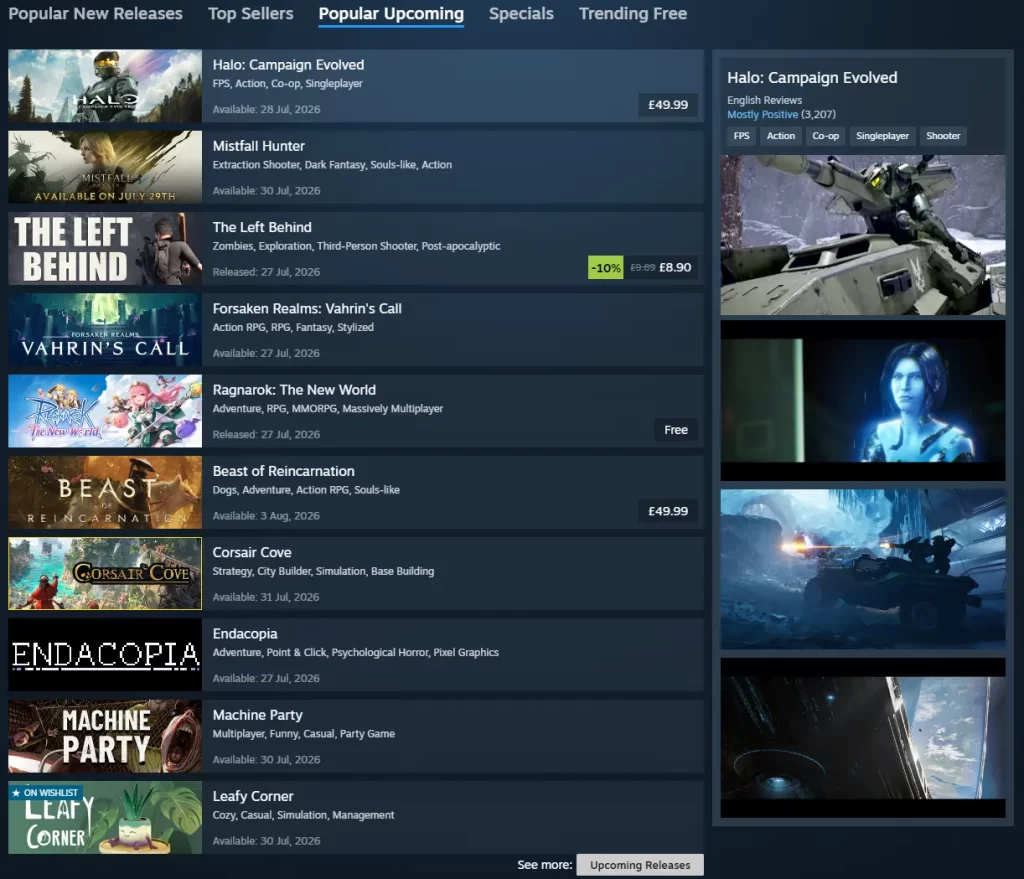Select the Action tag in preview panel
Image resolution: width=1024 pixels, height=879 pixels.
(780, 136)
